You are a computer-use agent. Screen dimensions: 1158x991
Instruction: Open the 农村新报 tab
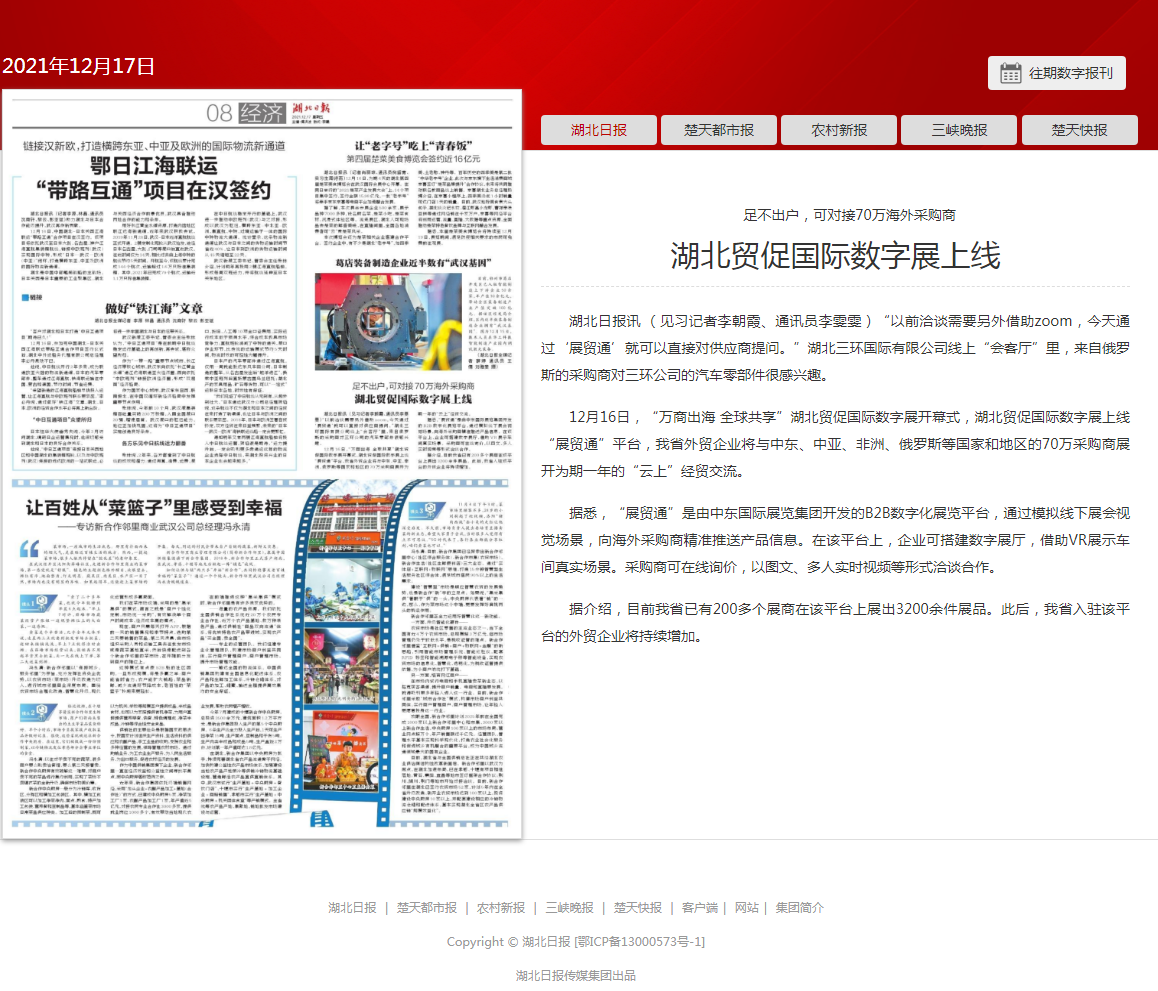(x=839, y=130)
